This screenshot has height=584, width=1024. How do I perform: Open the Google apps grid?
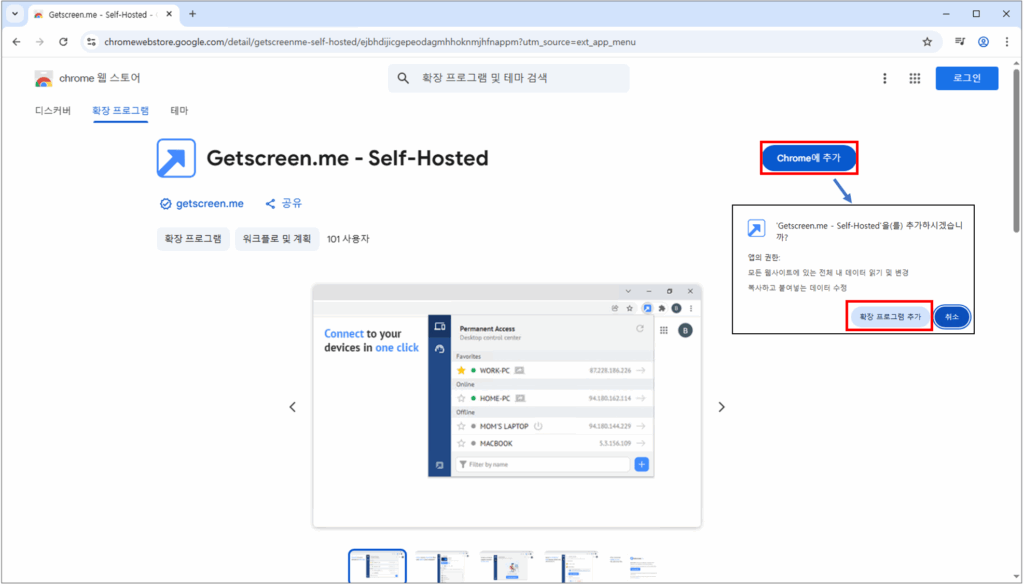pos(914,78)
